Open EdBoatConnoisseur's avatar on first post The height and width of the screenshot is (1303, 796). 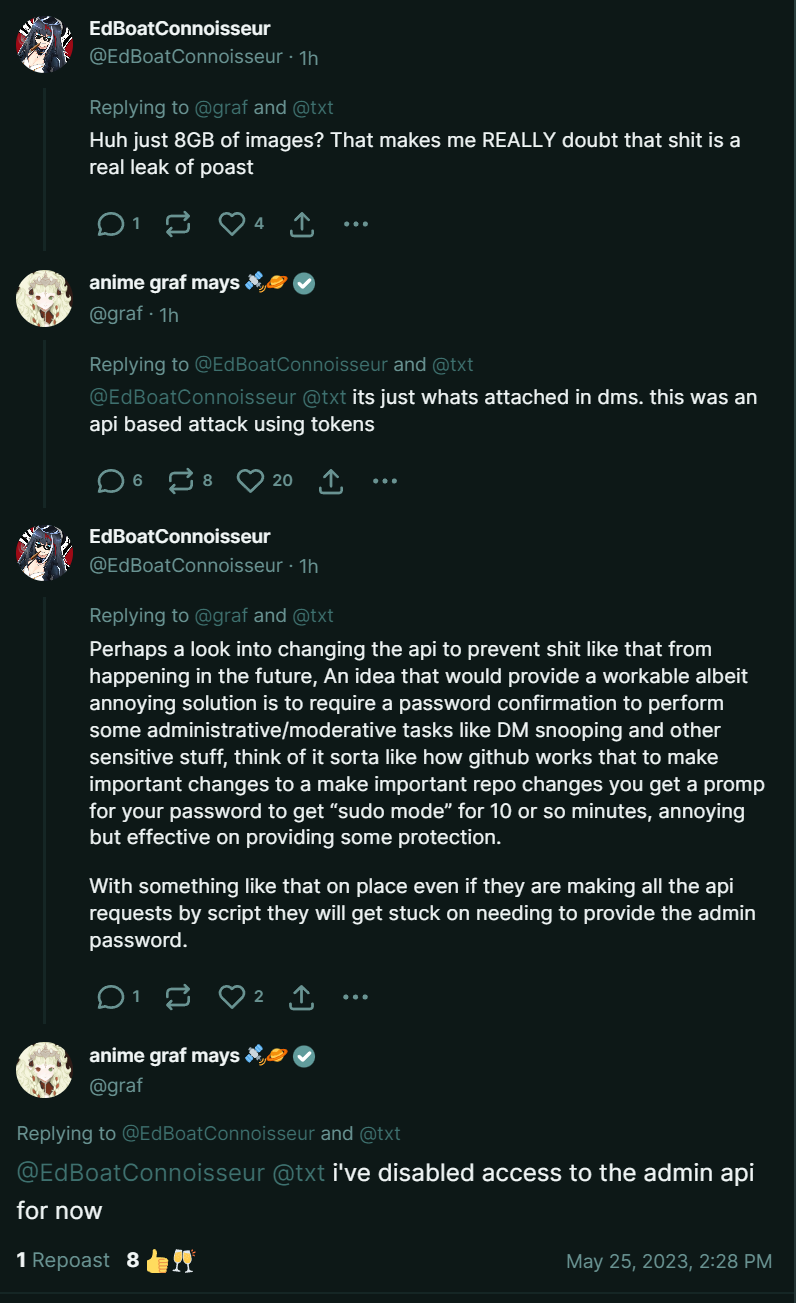click(45, 45)
